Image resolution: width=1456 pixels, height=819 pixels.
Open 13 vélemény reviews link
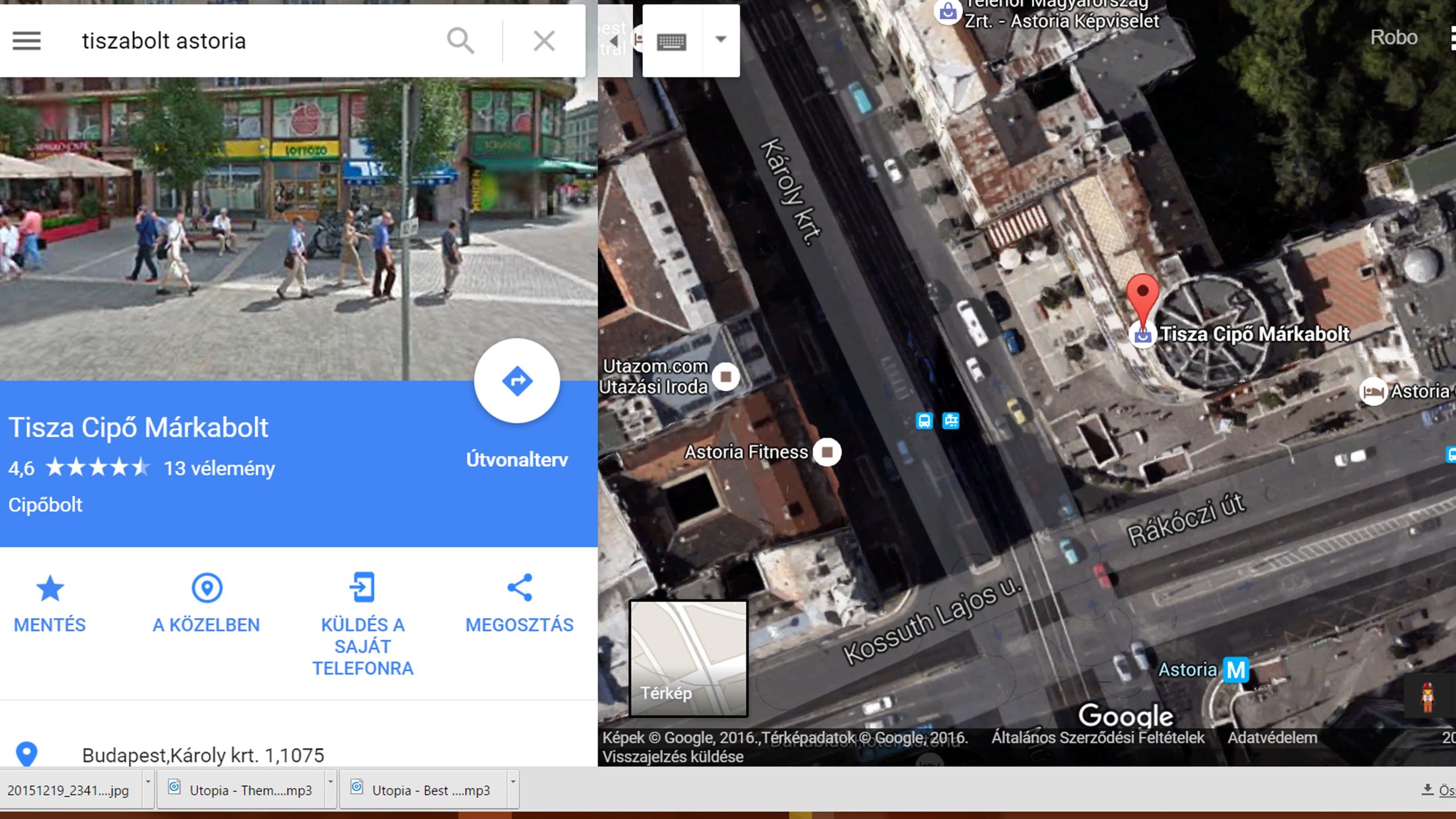219,468
